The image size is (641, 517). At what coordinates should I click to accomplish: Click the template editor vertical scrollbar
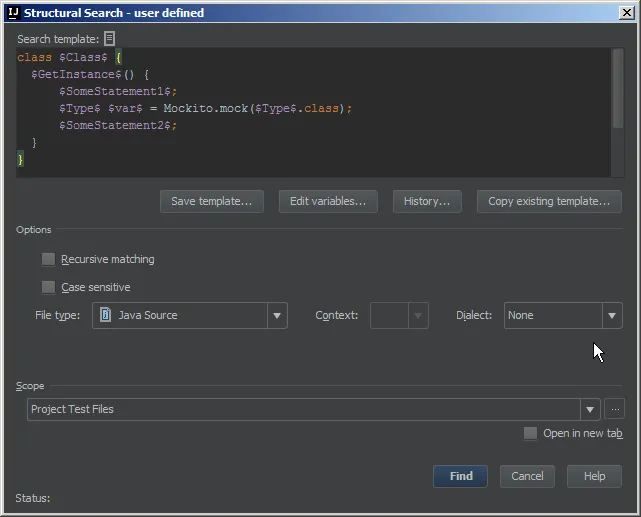click(618, 88)
